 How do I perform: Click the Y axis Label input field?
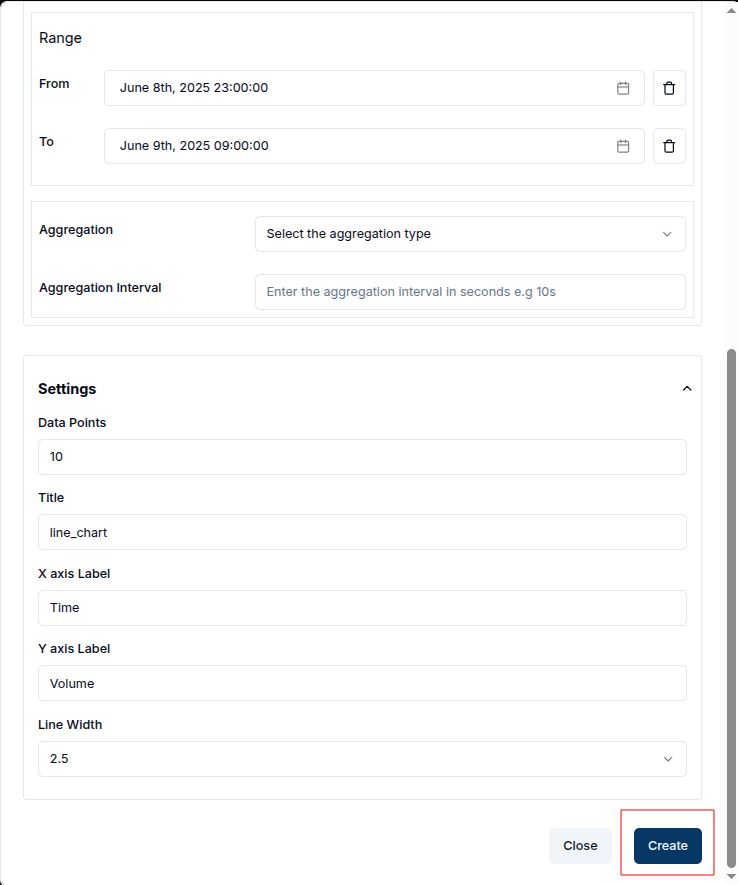point(362,684)
